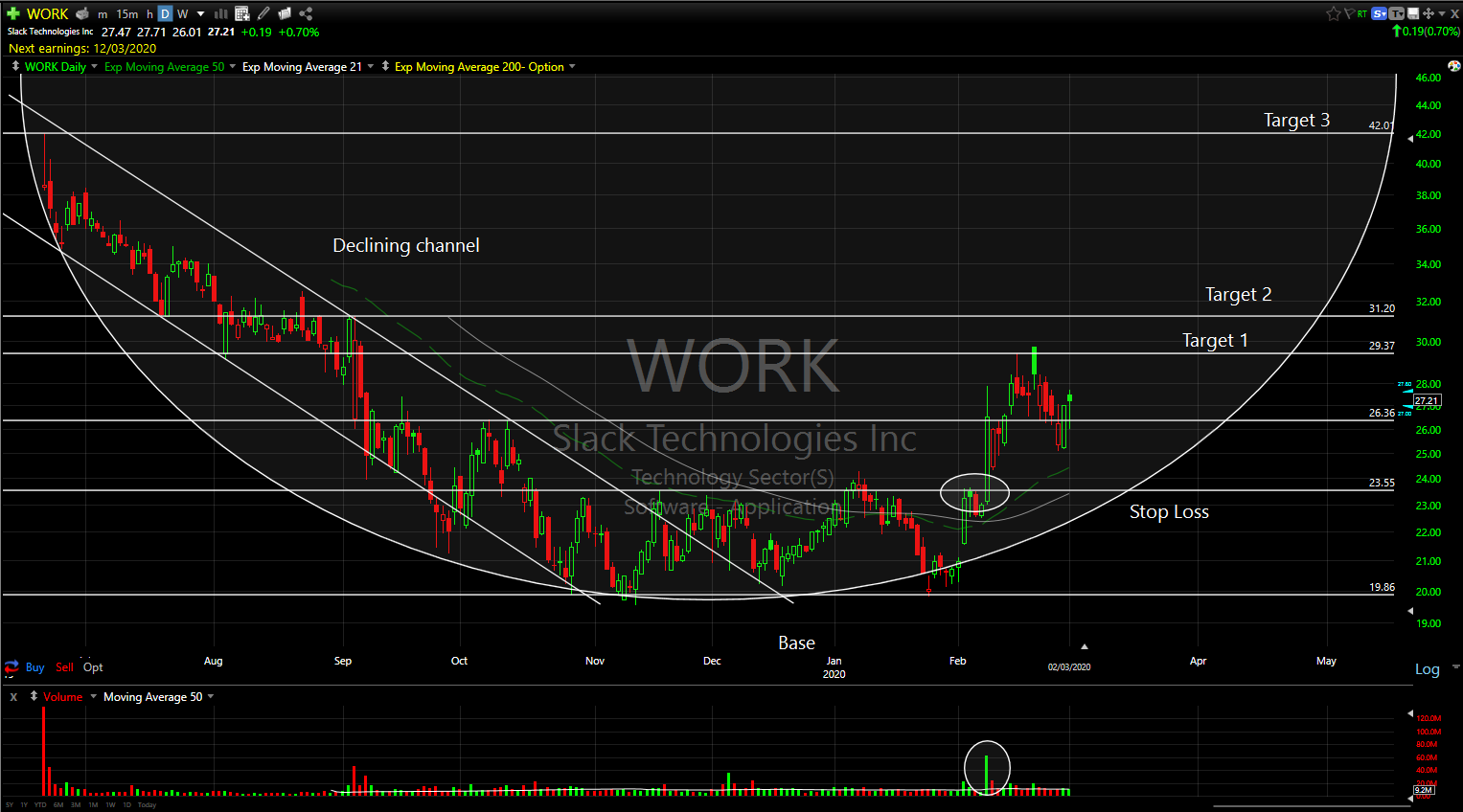Select the 5Y range
Viewport: 1463px width, 812px height.
[x=10, y=804]
